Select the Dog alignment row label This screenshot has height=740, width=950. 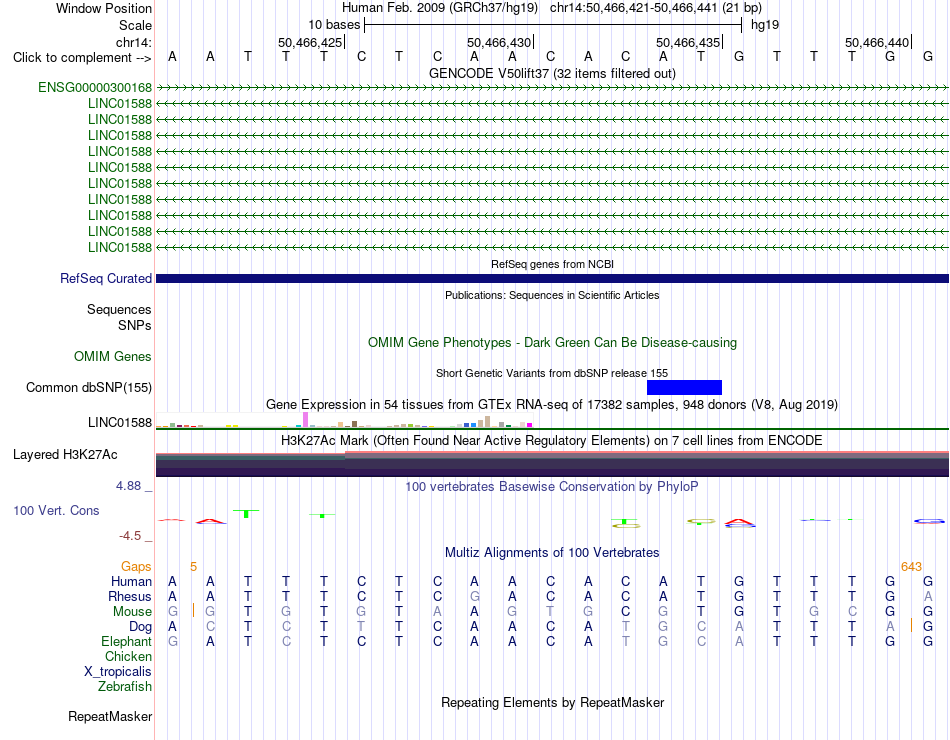click(x=141, y=627)
